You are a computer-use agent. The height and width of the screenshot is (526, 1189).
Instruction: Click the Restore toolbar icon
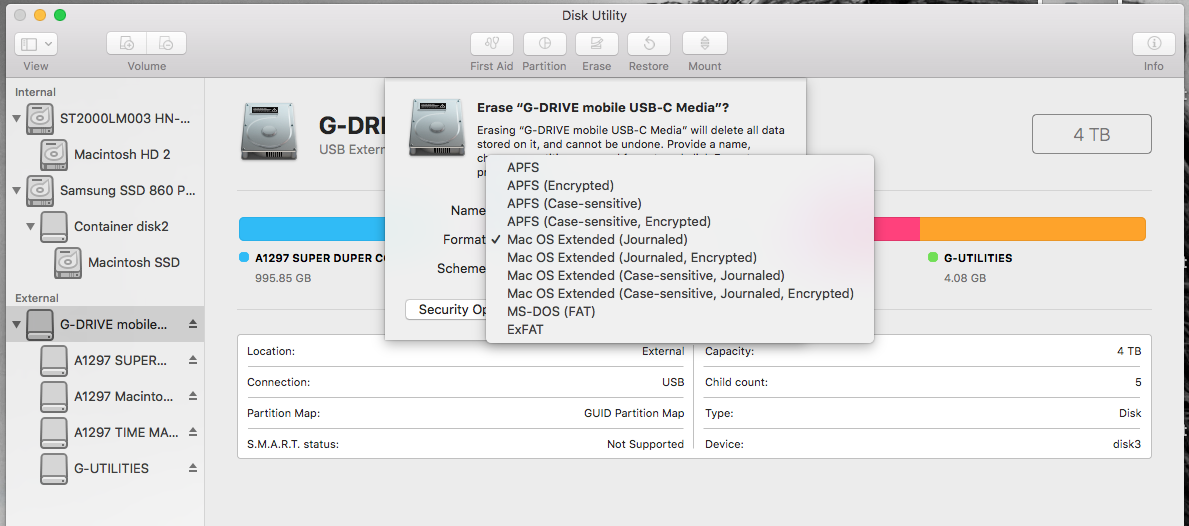[x=648, y=44]
